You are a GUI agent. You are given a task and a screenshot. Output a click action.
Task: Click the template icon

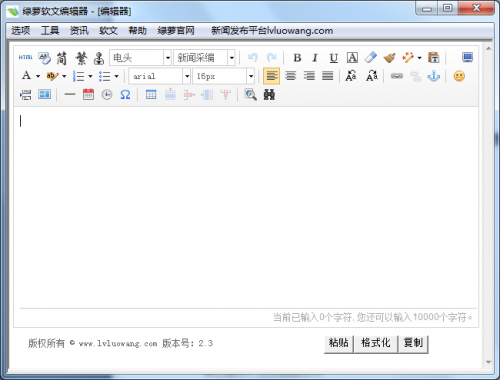point(44,95)
